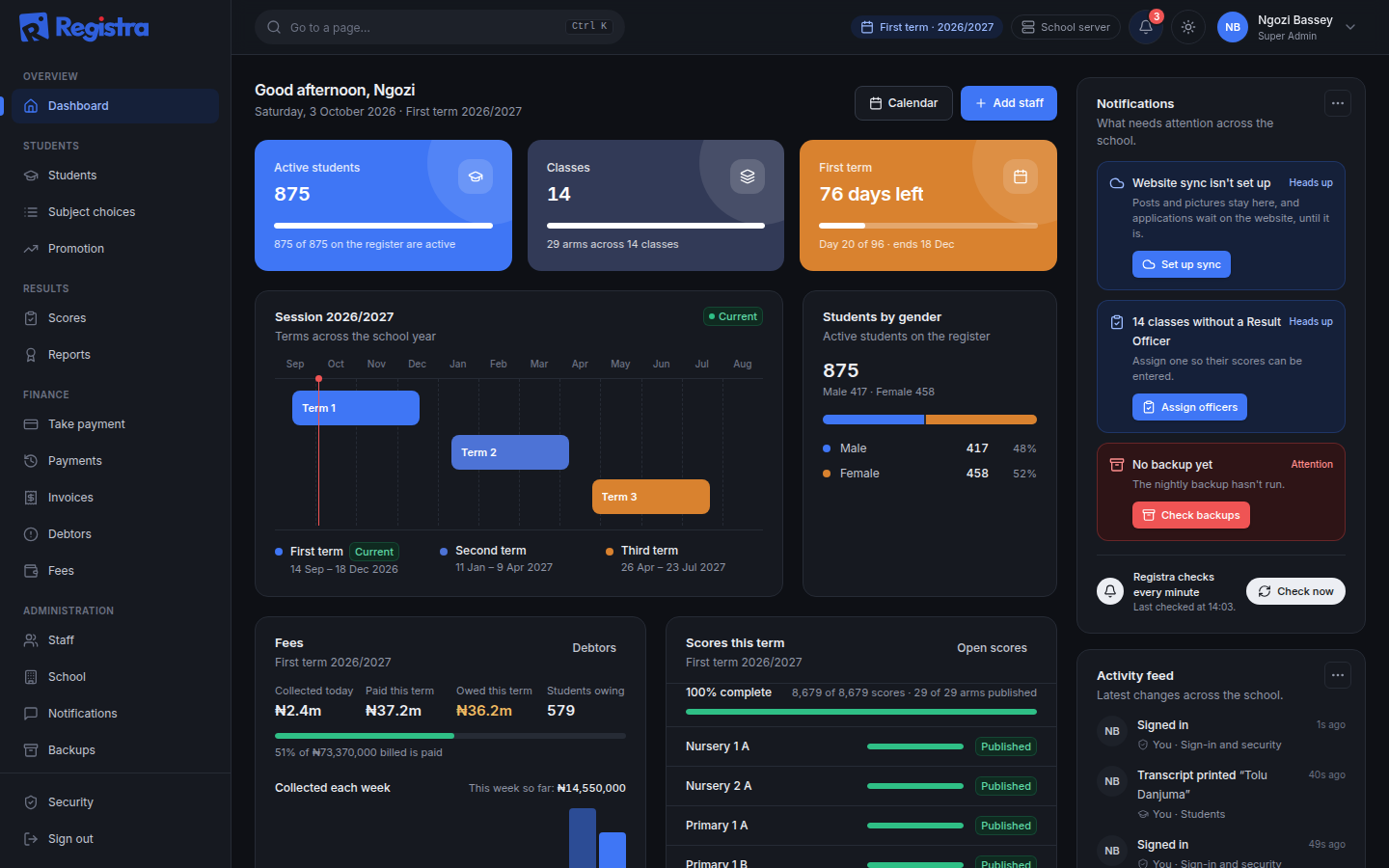
Task: Click the Backups sidebar icon
Action: tap(31, 750)
